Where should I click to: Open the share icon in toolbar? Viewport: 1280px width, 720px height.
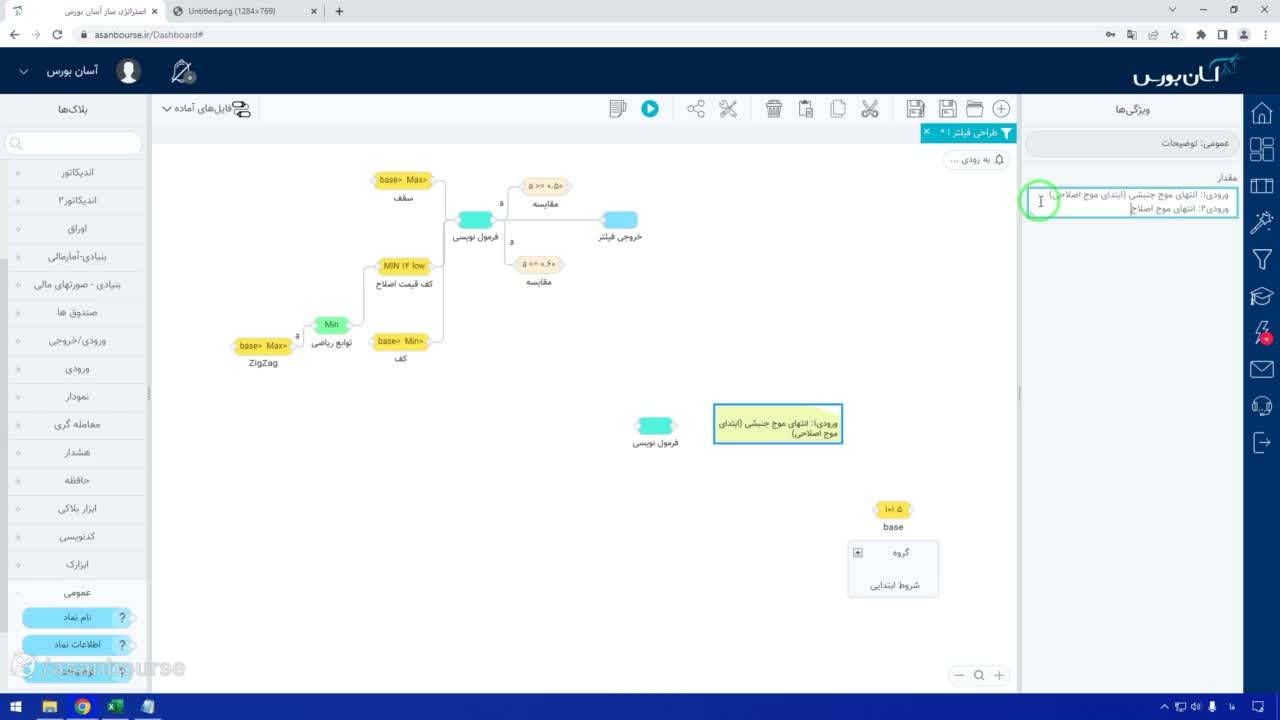coord(696,109)
